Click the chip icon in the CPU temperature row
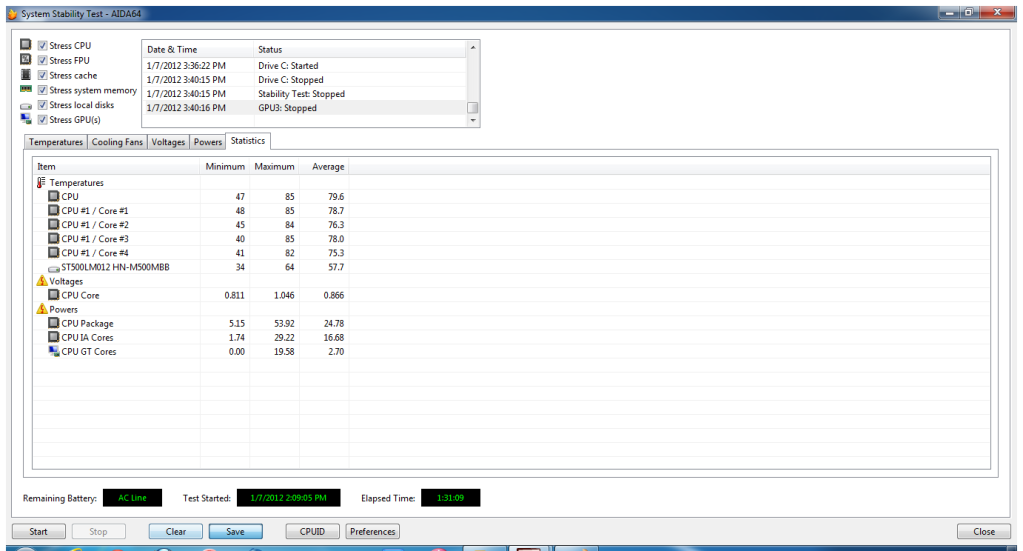Screen dimensions: 1023x551 53,196
